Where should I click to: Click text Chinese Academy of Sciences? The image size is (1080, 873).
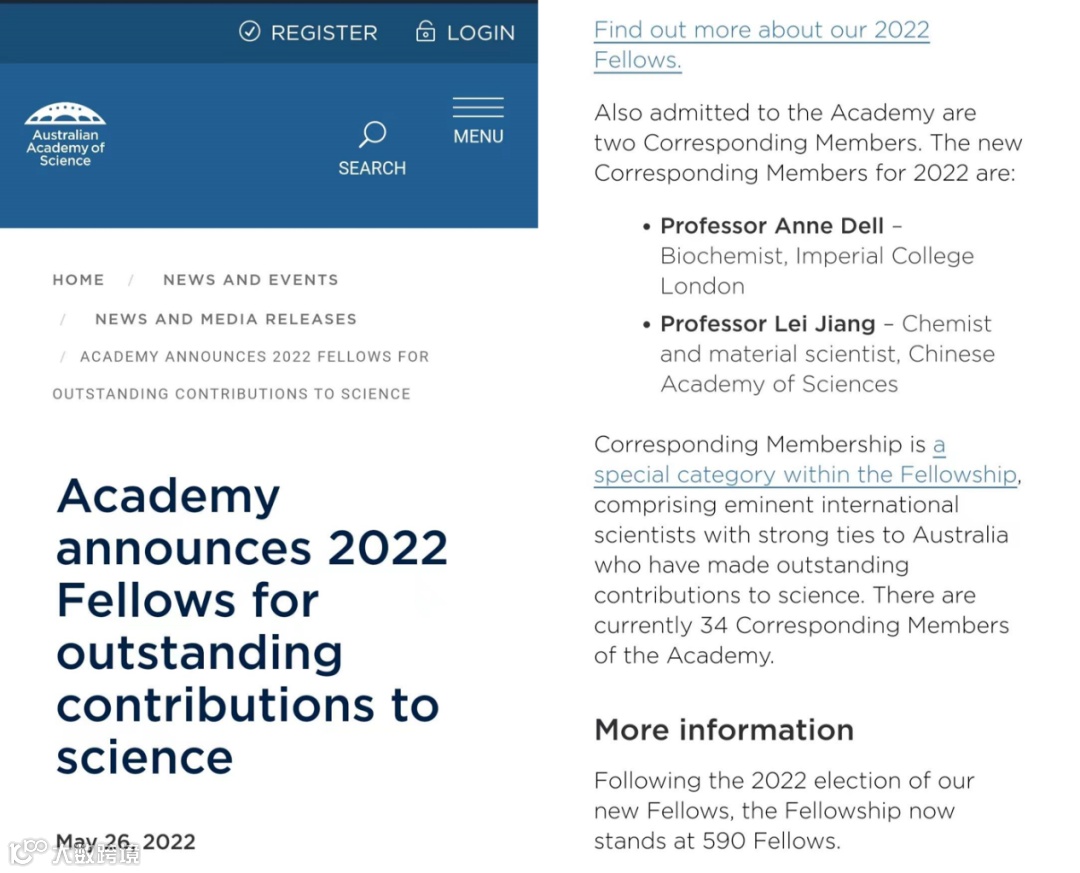[828, 369]
